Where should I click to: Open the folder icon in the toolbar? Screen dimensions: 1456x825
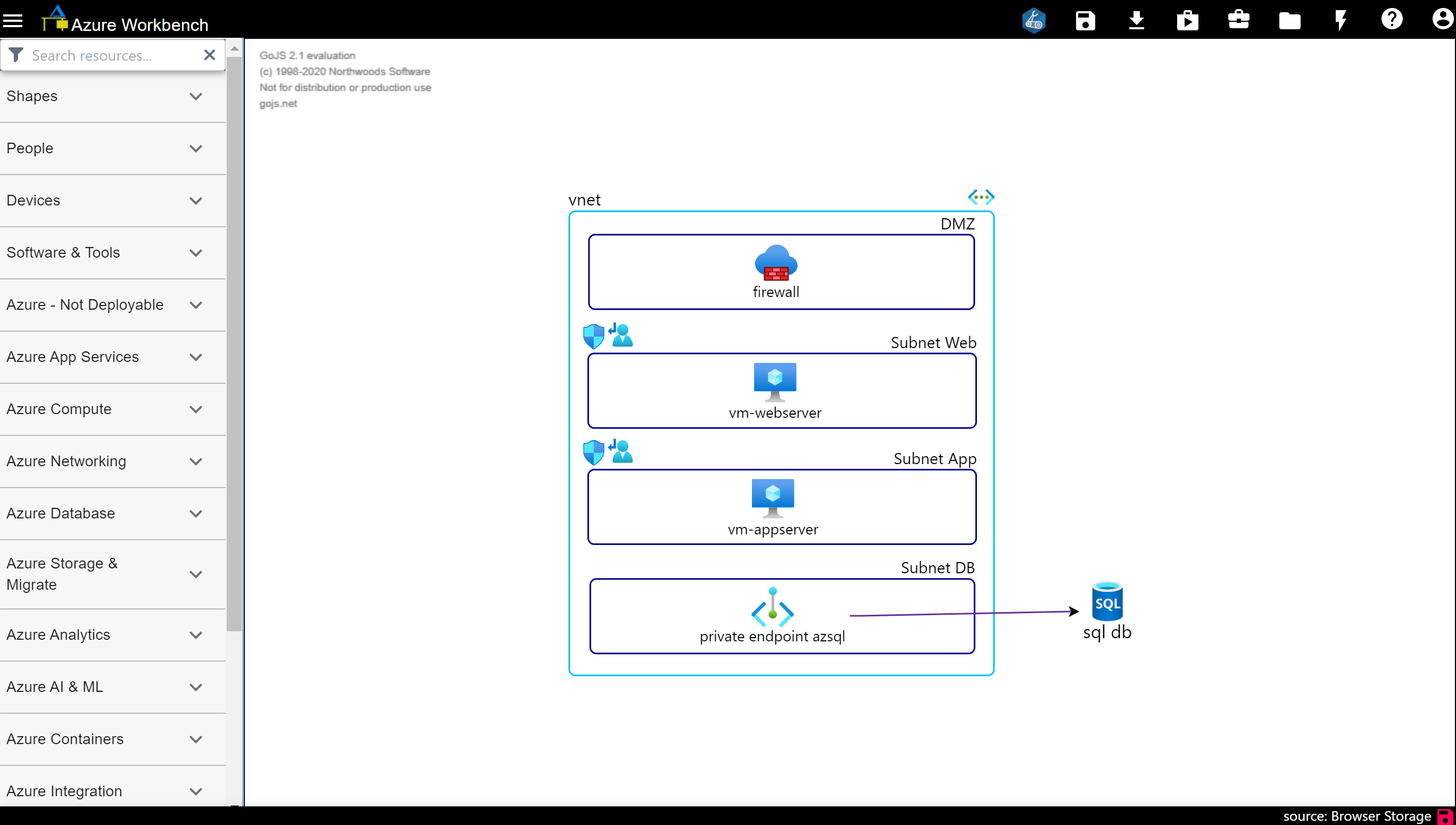(x=1289, y=21)
